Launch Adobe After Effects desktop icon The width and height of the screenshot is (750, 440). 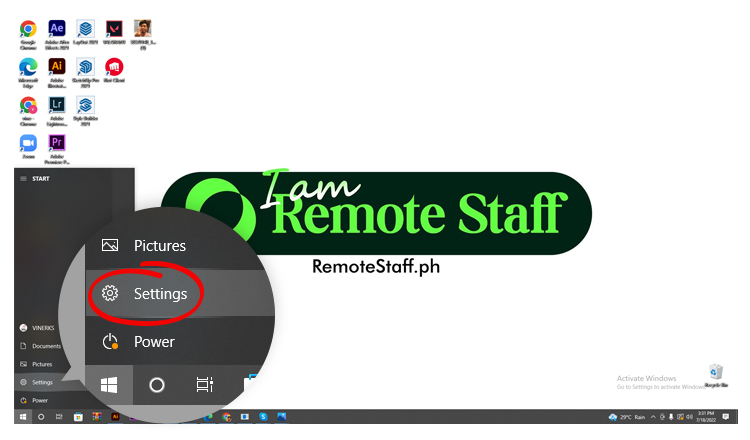[57, 34]
